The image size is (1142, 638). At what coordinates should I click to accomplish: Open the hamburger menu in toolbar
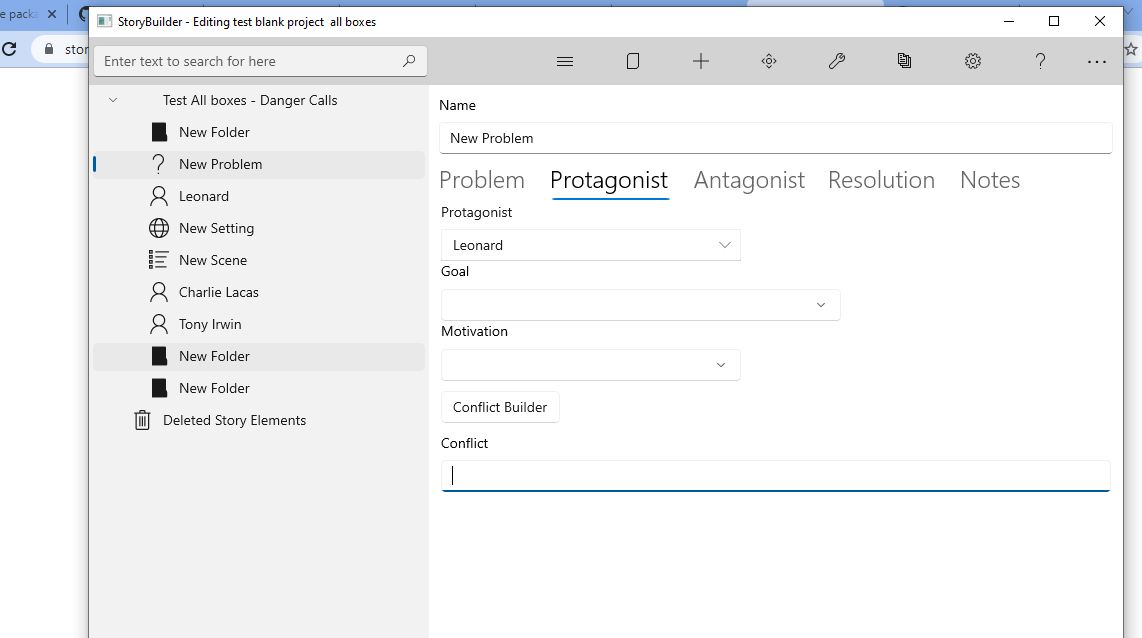point(565,61)
